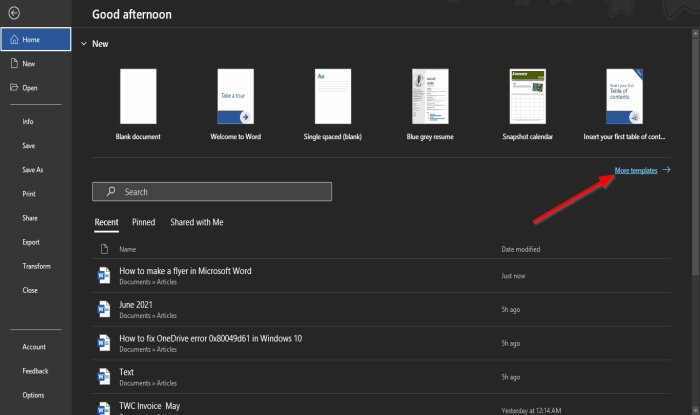Click the back arrow icon

12,13
